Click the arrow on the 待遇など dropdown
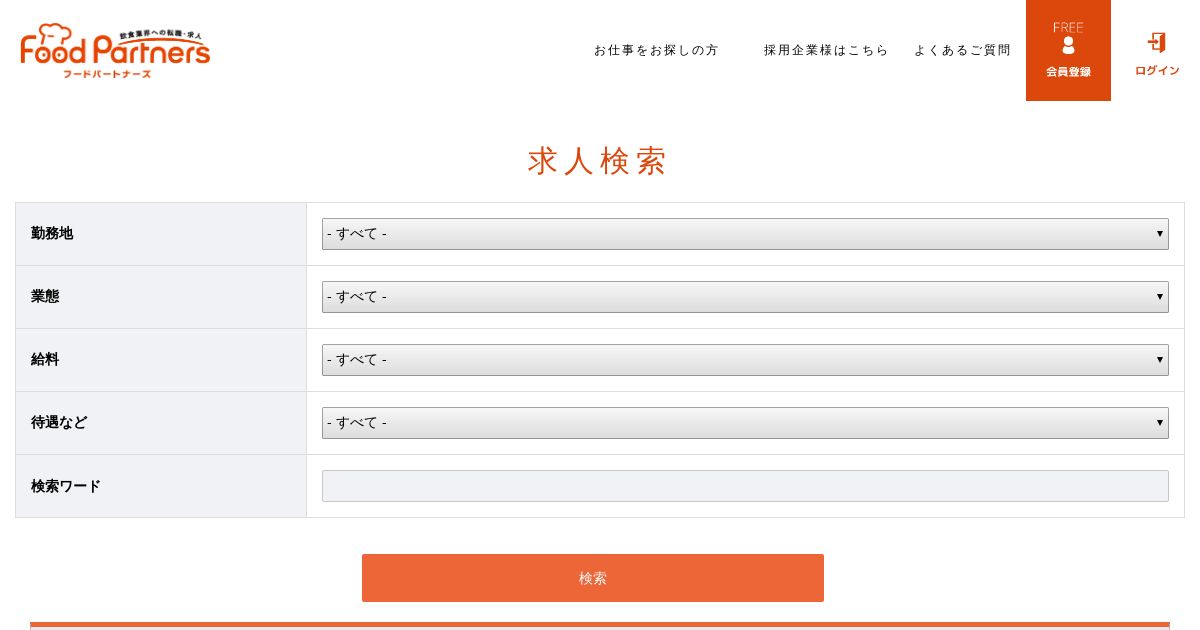Image resolution: width=1200 pixels, height=630 pixels. pos(1159,423)
